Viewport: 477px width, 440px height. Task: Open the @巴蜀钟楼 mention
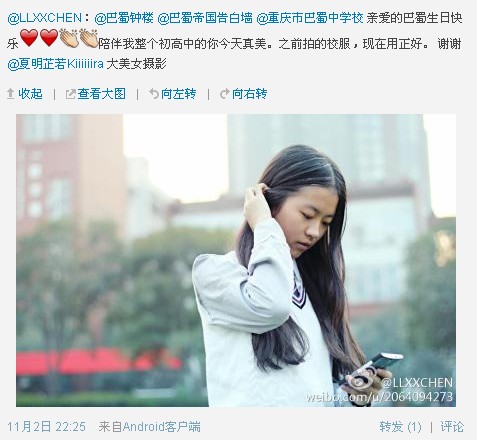[124, 18]
